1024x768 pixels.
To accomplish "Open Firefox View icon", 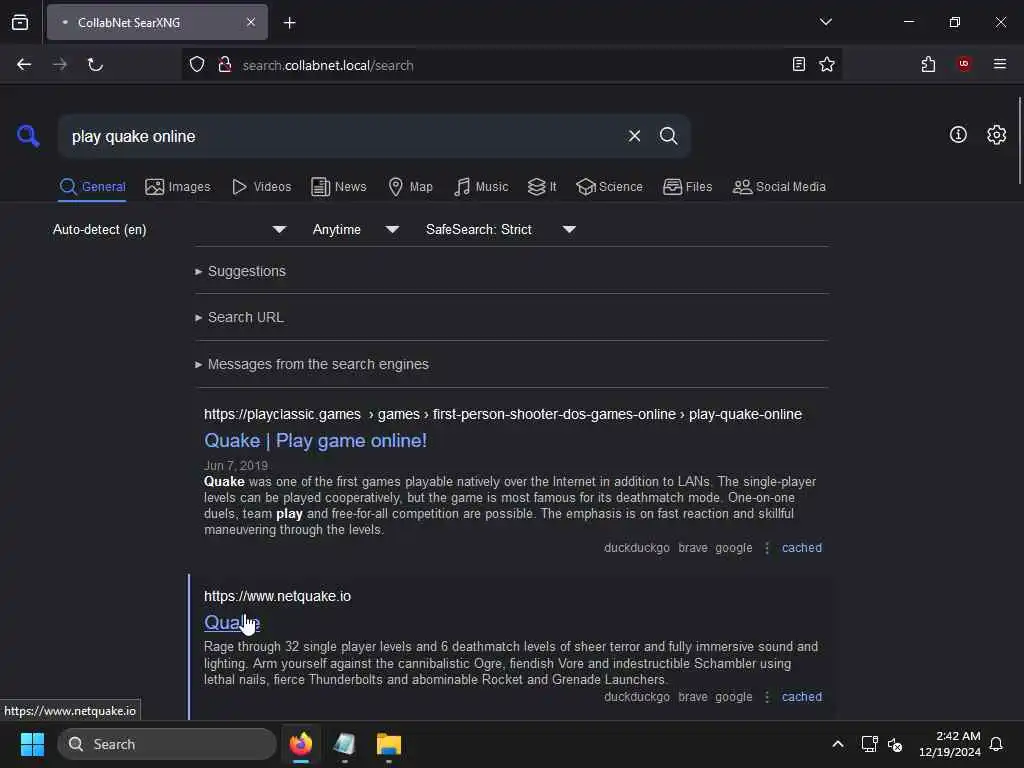I will pos(20,22).
